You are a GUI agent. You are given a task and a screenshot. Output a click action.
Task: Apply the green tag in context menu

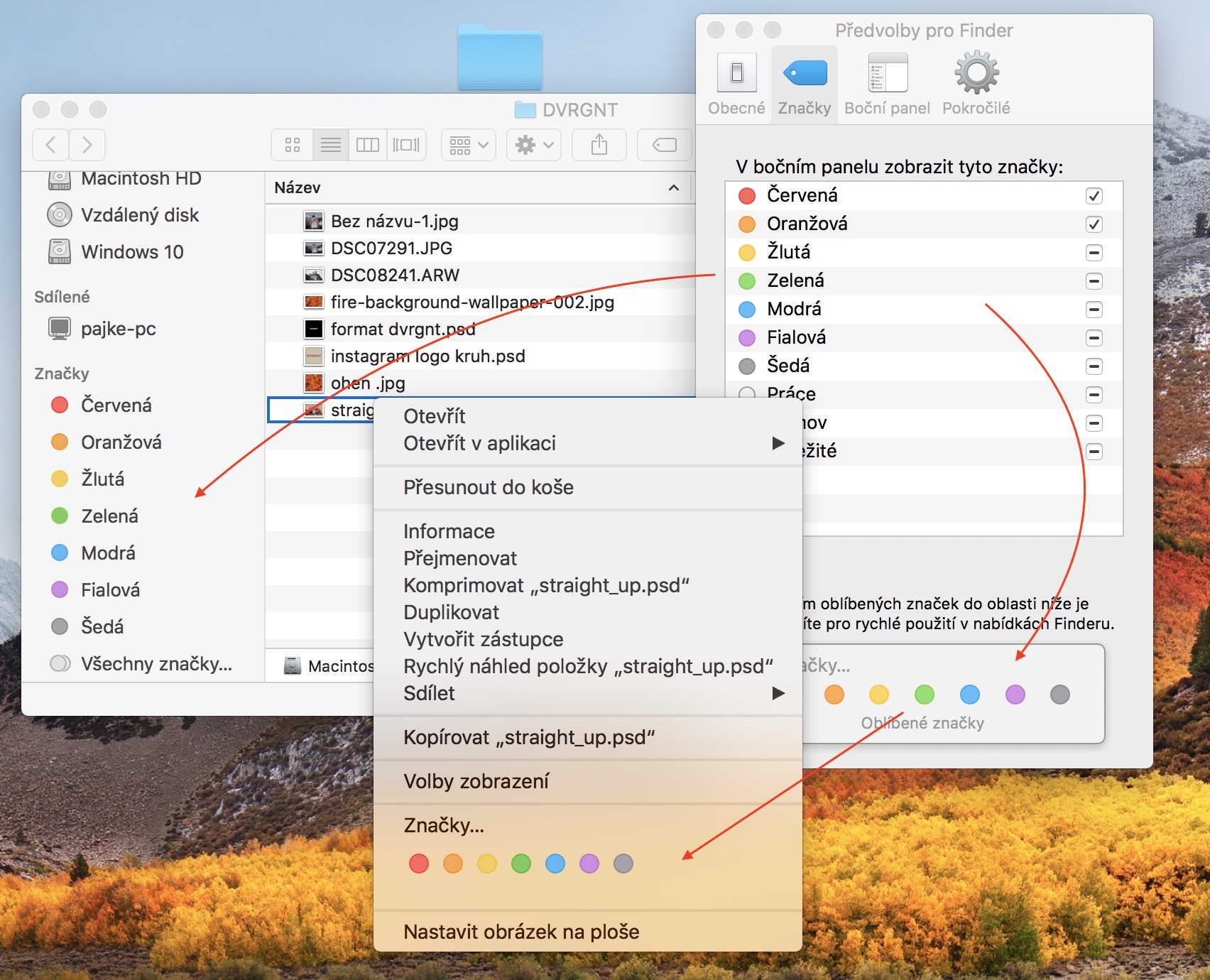[521, 864]
